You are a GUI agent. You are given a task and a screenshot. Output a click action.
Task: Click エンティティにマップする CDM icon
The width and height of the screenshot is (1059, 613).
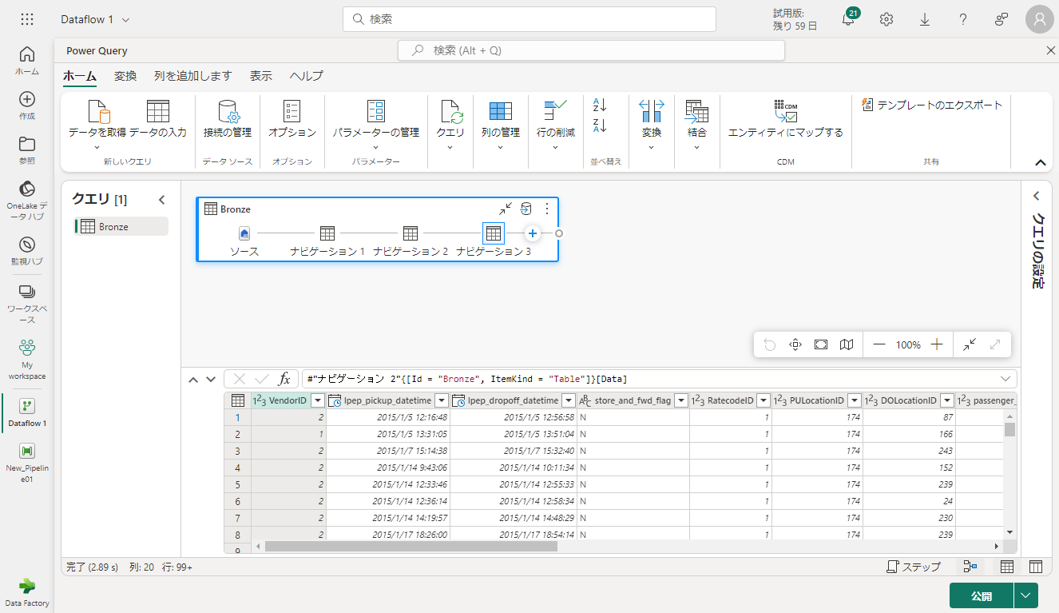[x=785, y=112]
